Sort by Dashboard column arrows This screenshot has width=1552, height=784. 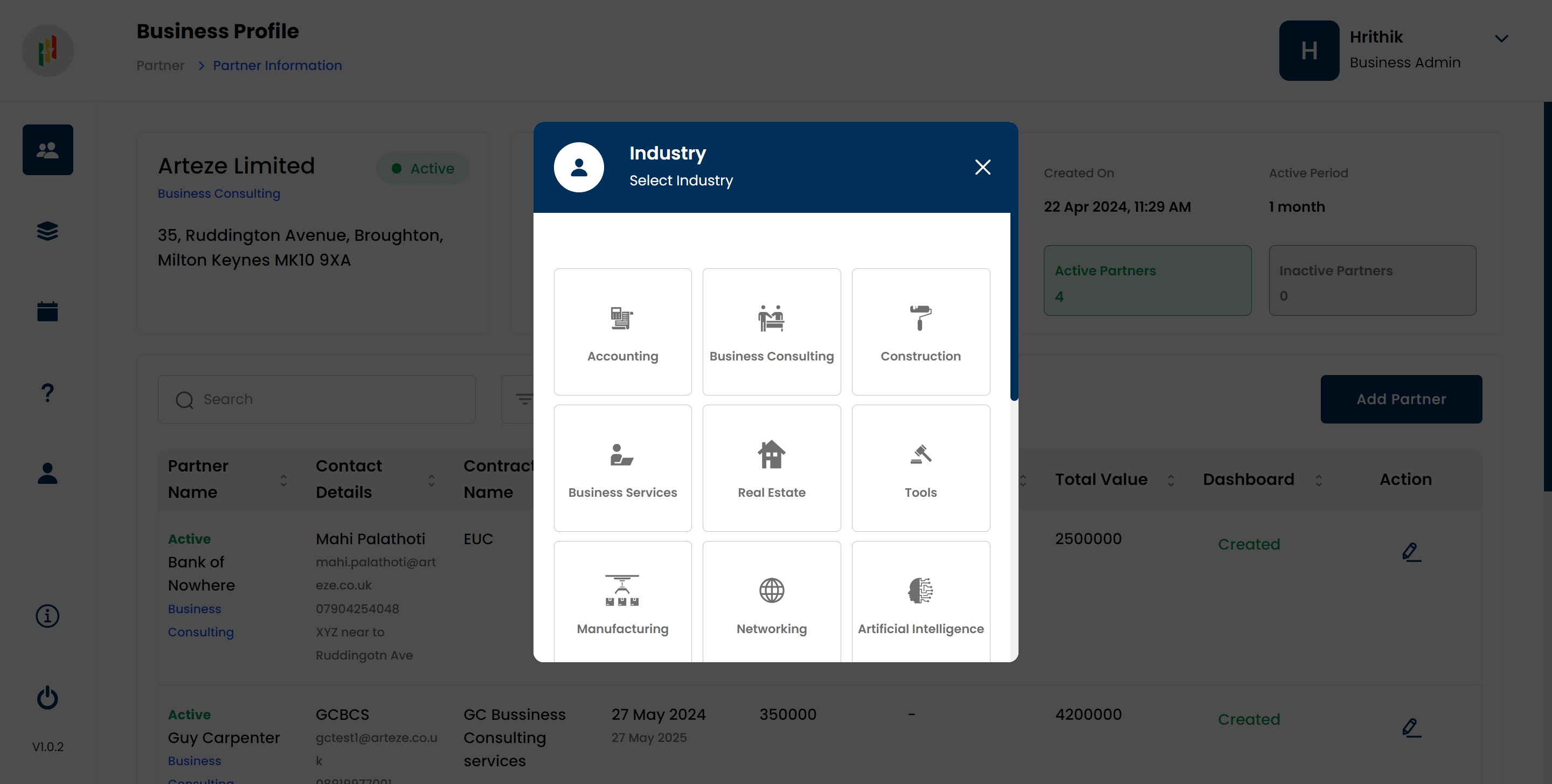click(x=1318, y=480)
